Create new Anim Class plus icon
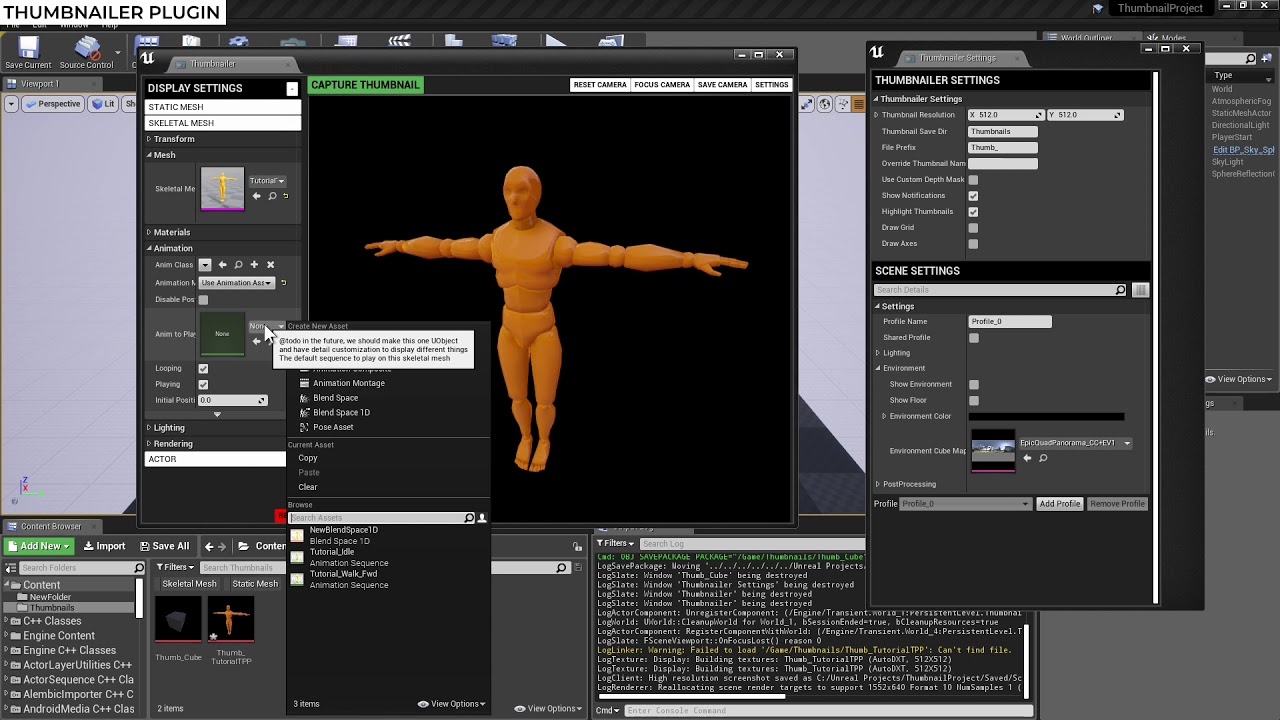 (254, 265)
